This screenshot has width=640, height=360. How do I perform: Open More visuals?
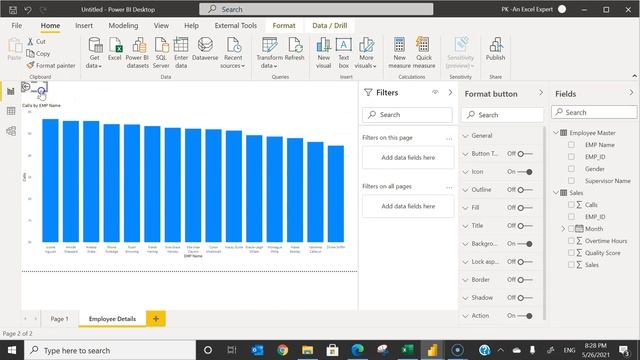[366, 53]
